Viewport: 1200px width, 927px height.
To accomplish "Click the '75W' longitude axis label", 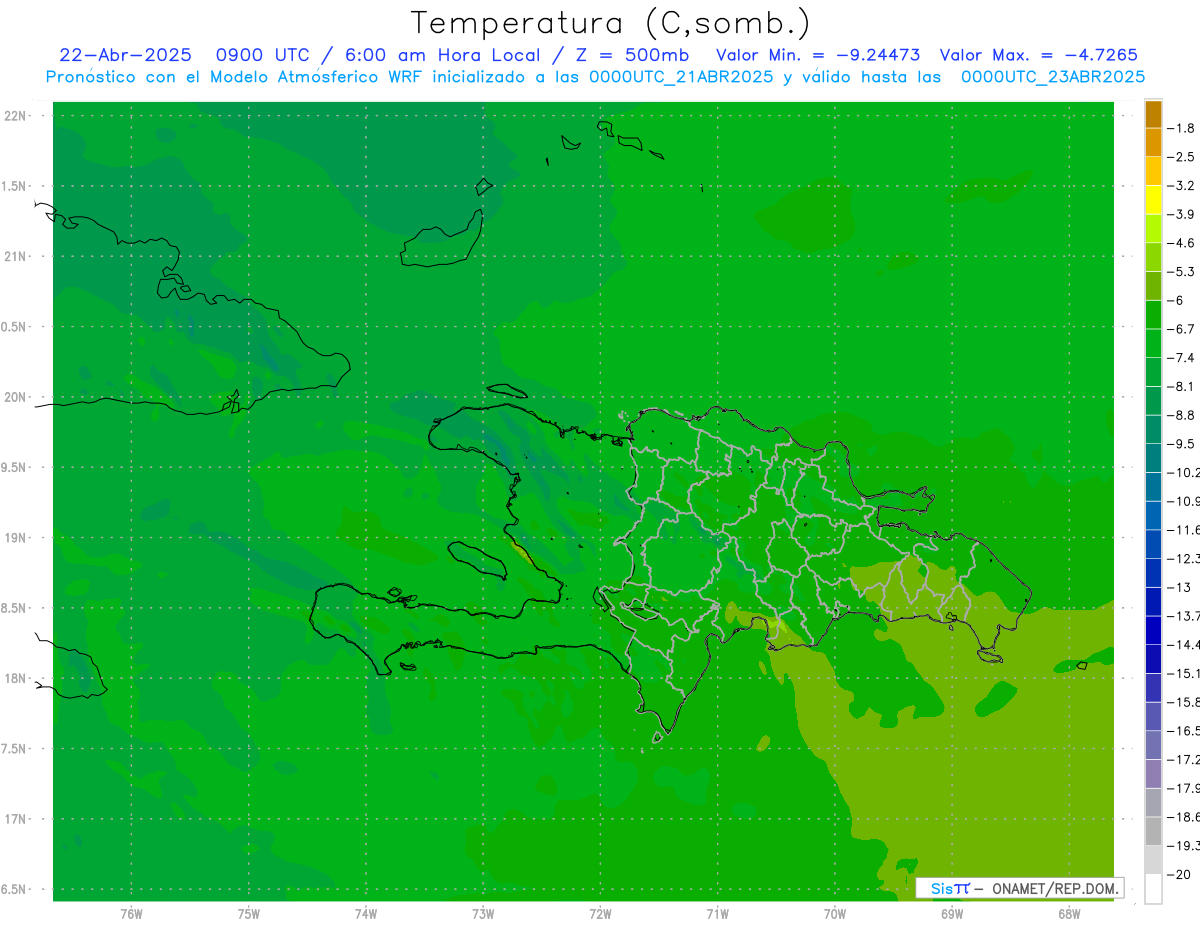I will tap(249, 912).
